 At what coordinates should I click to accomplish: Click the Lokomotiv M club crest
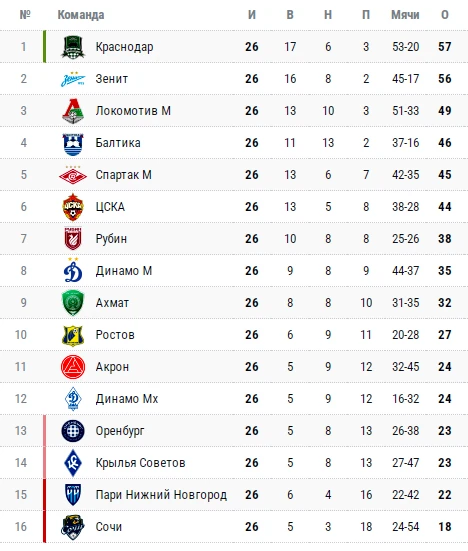tap(73, 111)
